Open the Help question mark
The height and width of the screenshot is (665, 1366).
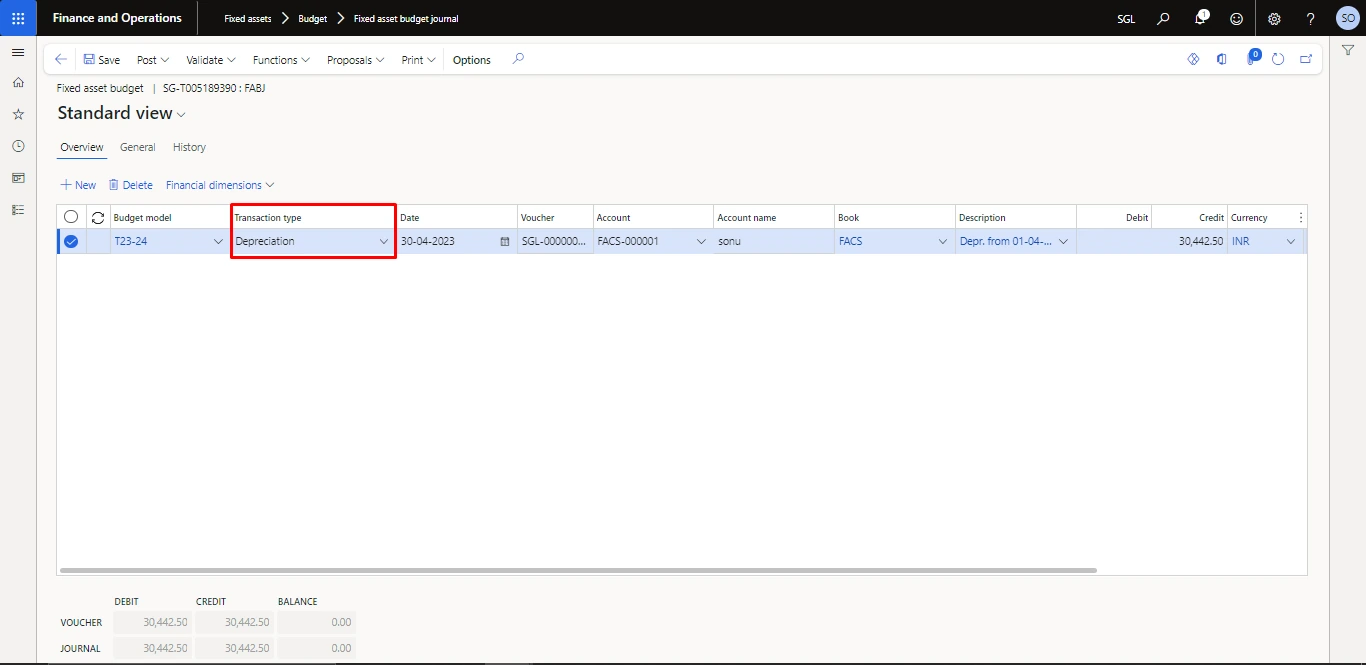pyautogui.click(x=1311, y=18)
